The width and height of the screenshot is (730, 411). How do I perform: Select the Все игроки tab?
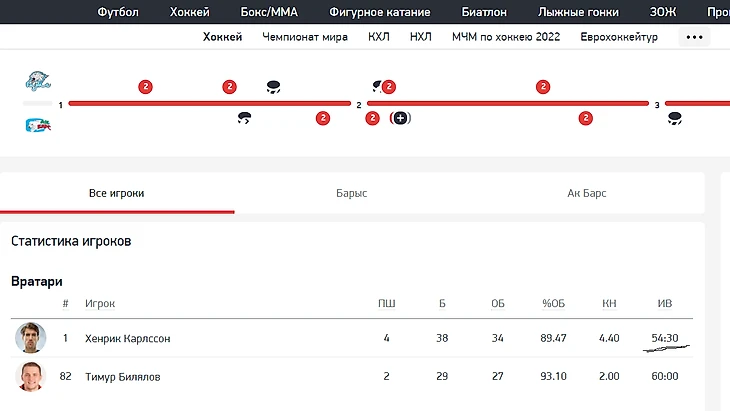pyautogui.click(x=116, y=193)
